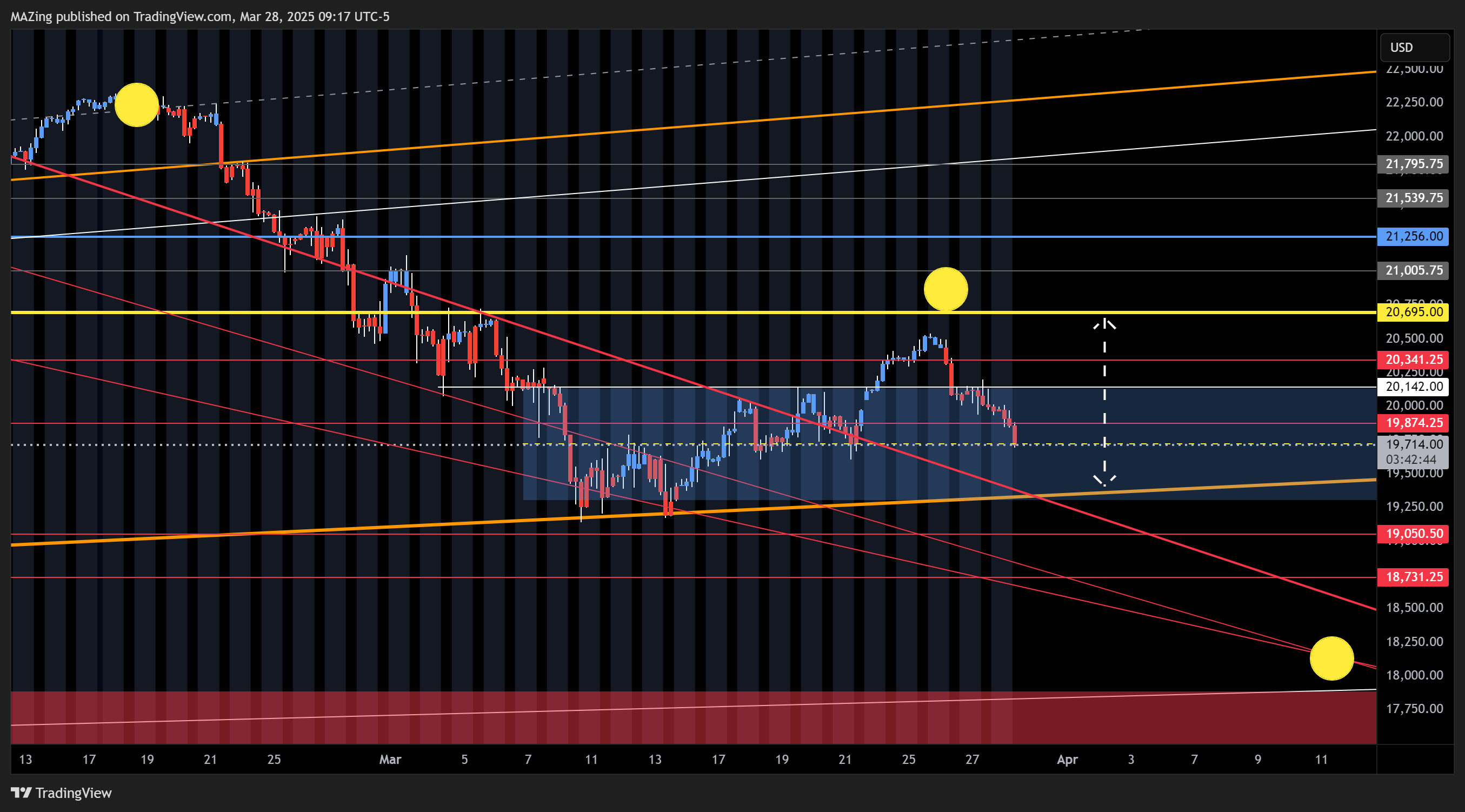1465x812 pixels.
Task: Click the yellow 20,695.00 price label
Action: tap(1413, 312)
